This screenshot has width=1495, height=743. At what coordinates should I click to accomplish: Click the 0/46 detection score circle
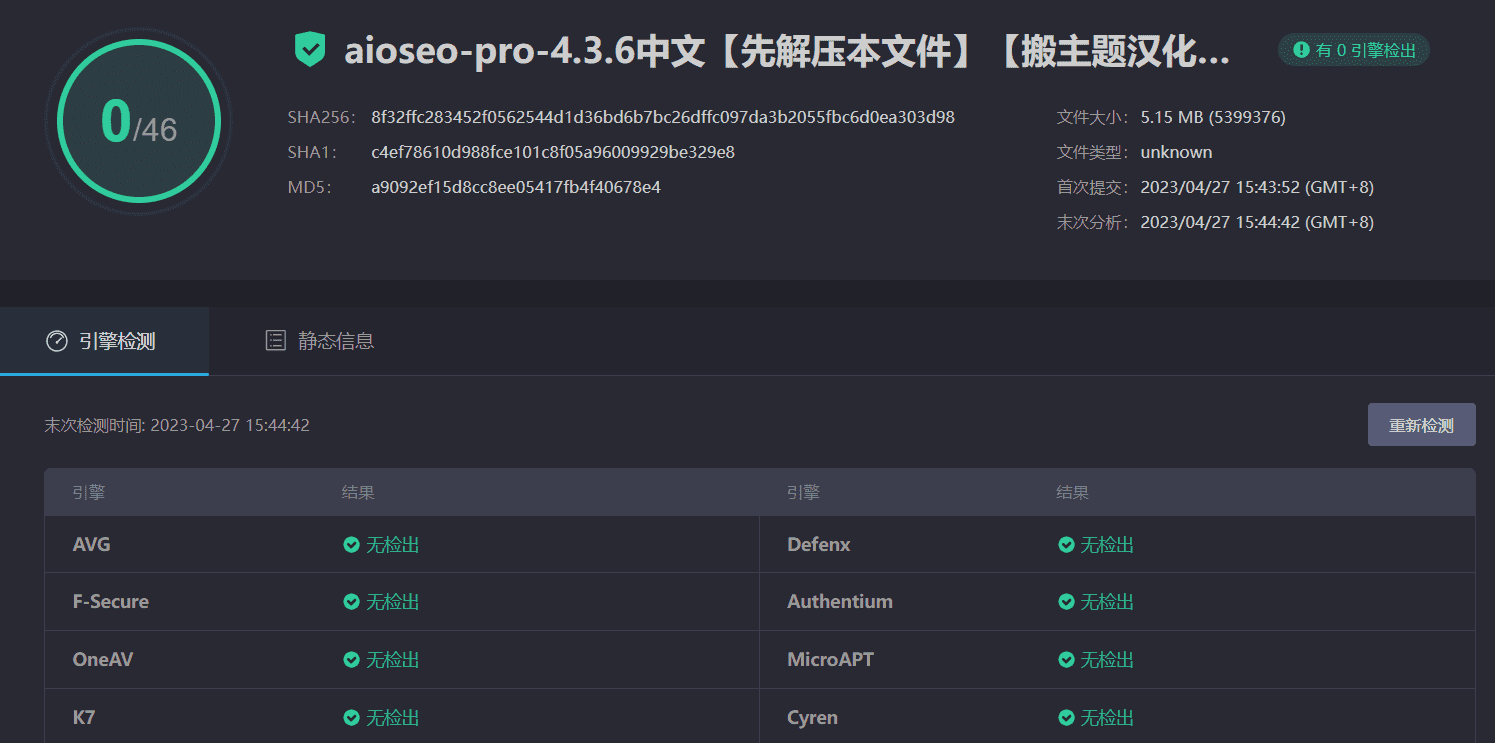[138, 122]
